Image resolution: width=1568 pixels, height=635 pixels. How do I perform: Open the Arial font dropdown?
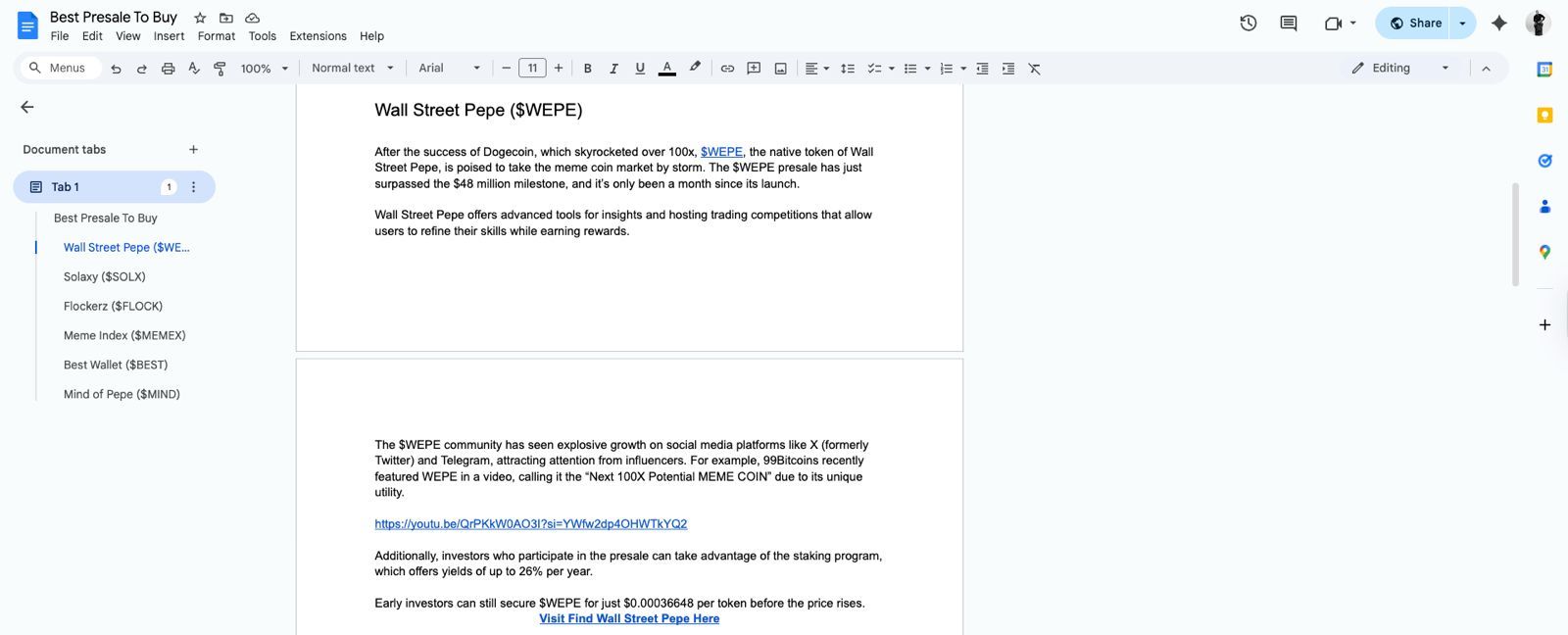click(449, 69)
